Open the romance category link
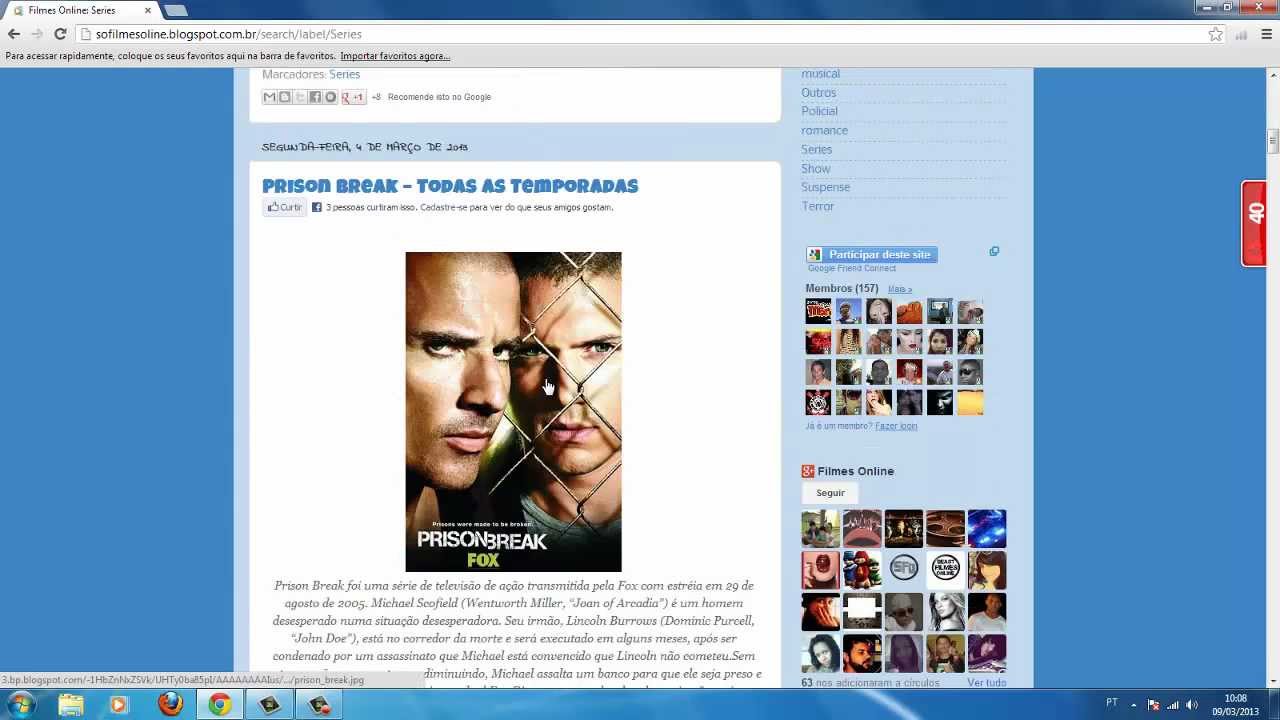The image size is (1280, 720). [824, 130]
